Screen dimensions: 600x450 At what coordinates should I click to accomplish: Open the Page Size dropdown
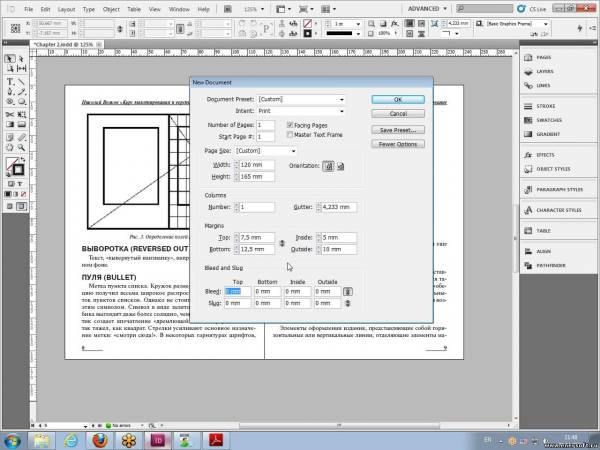[266, 151]
